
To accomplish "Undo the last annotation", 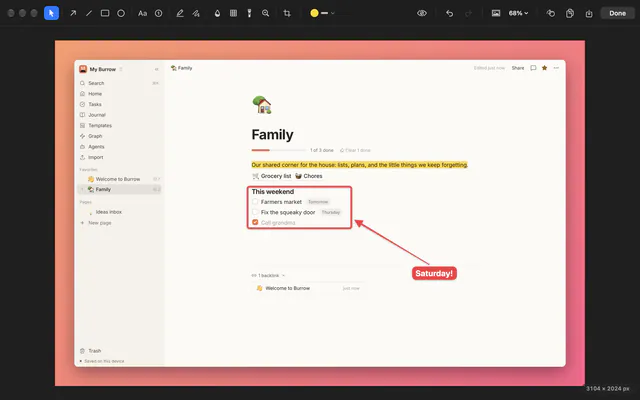I will pyautogui.click(x=449, y=13).
